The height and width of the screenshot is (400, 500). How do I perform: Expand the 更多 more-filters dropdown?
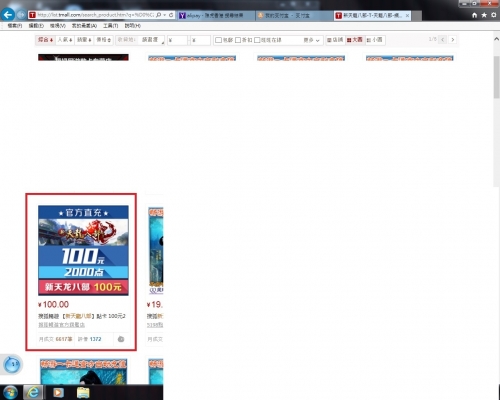[311, 40]
